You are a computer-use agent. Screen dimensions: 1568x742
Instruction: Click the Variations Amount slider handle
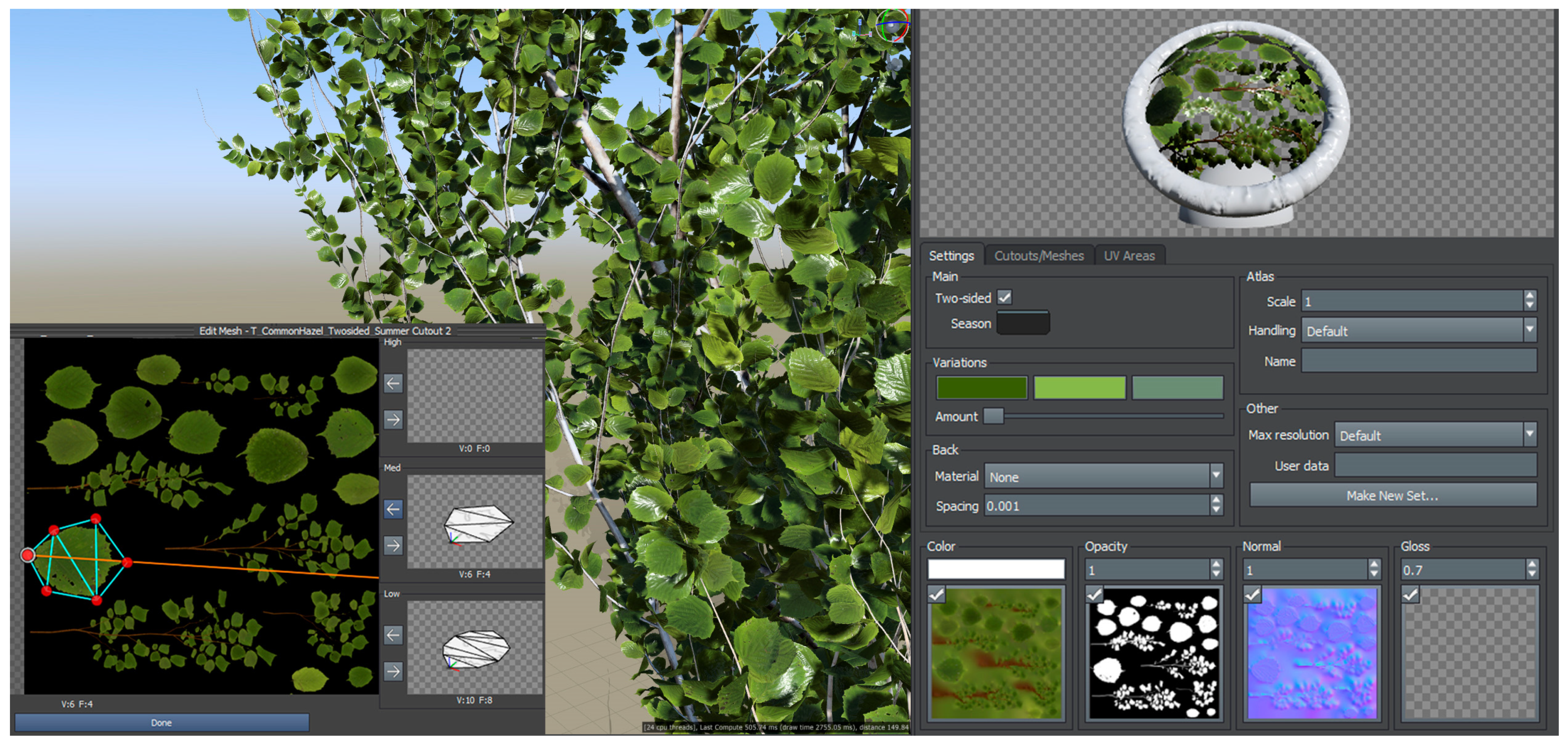993,417
